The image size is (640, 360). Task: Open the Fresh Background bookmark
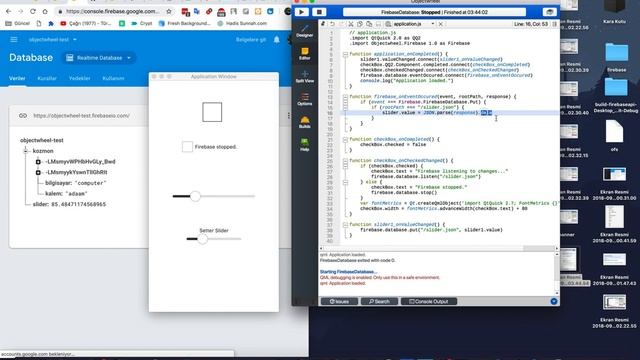(x=184, y=24)
